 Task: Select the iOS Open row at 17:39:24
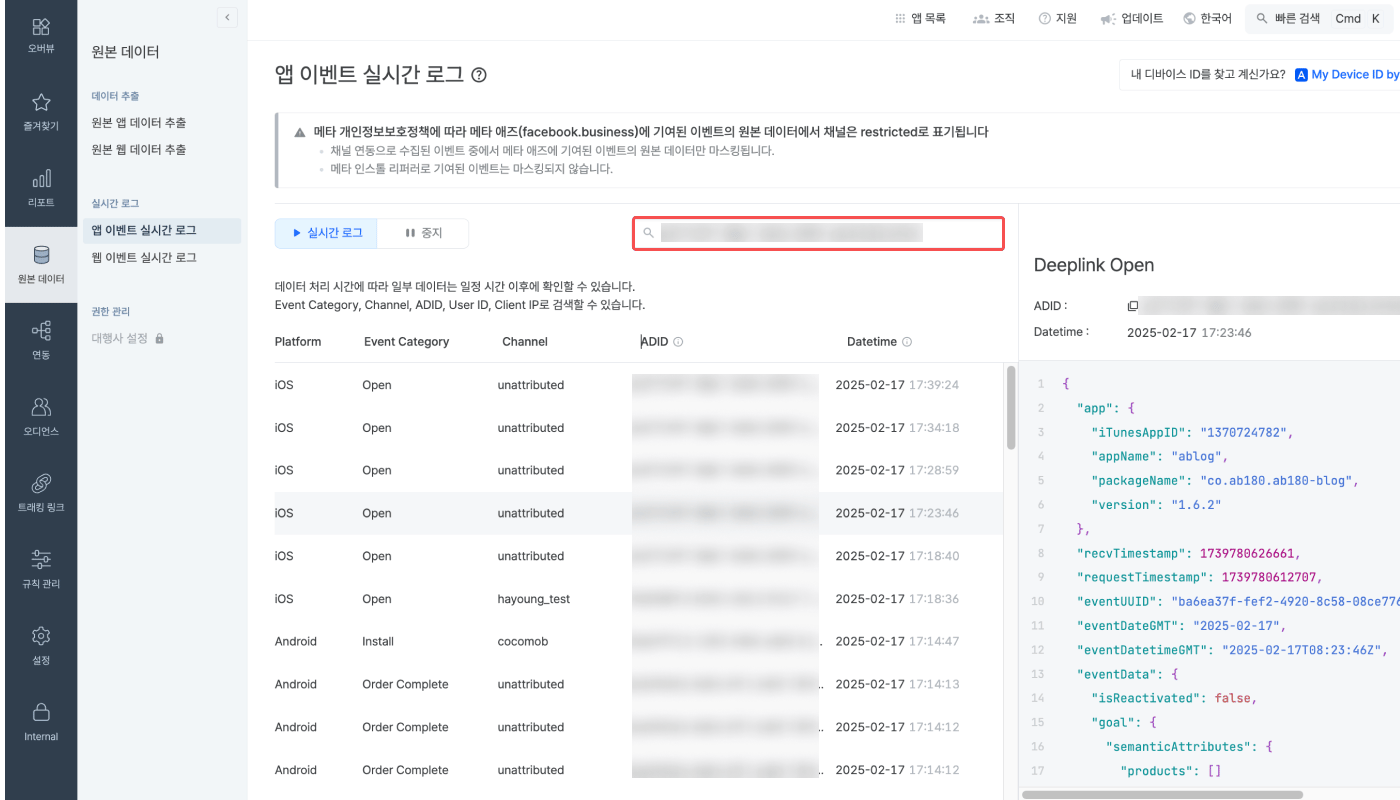click(638, 385)
